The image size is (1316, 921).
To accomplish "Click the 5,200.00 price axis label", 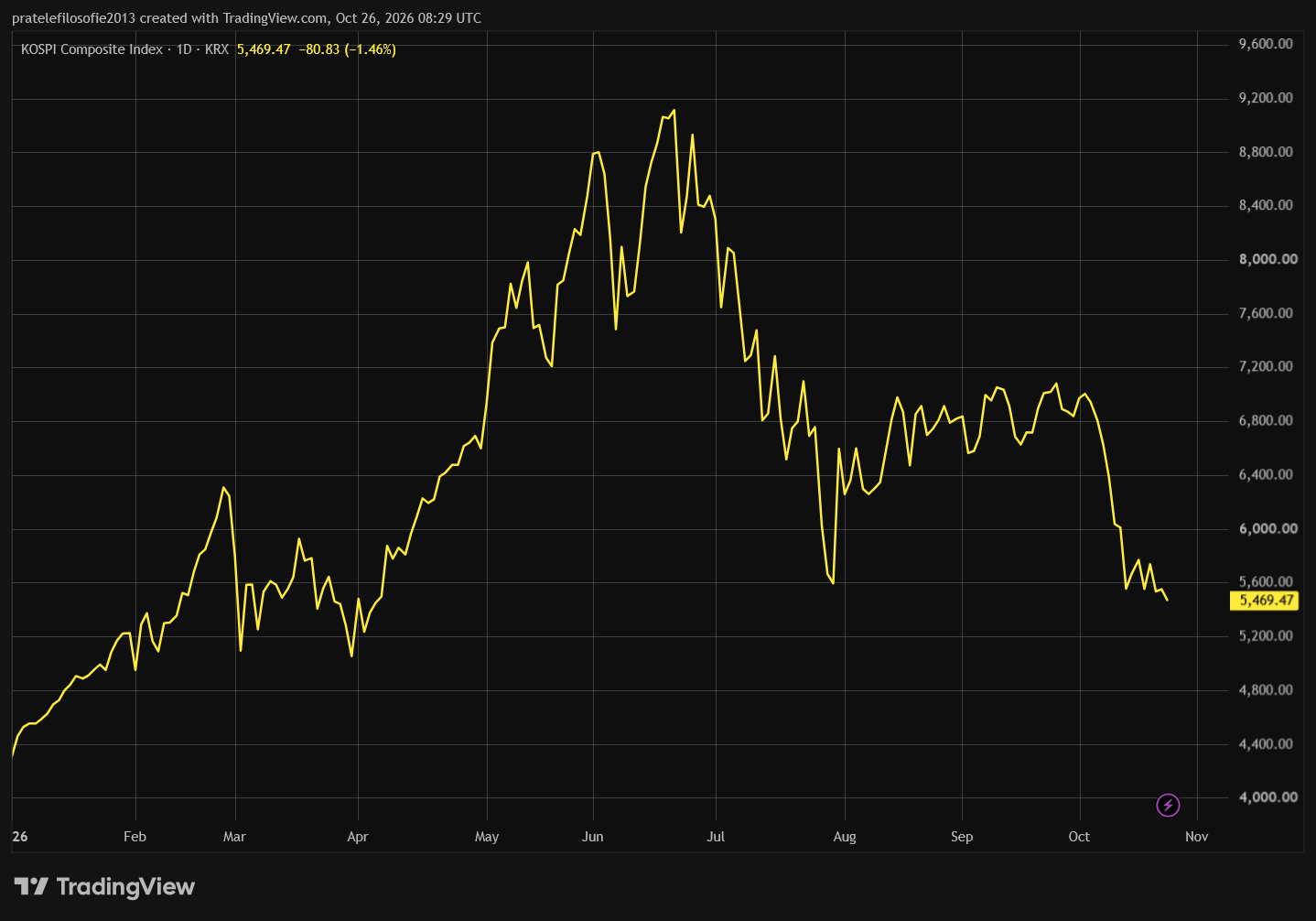I will tap(1266, 635).
